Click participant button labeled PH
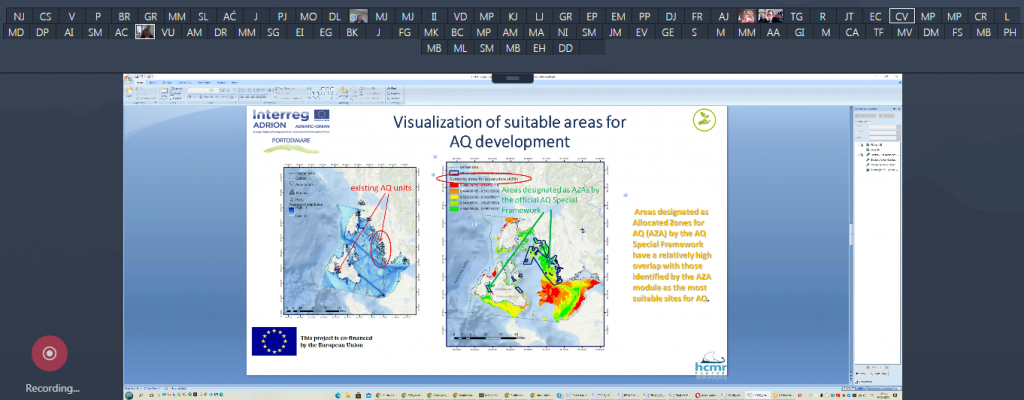1024x400 pixels. [x=1010, y=33]
